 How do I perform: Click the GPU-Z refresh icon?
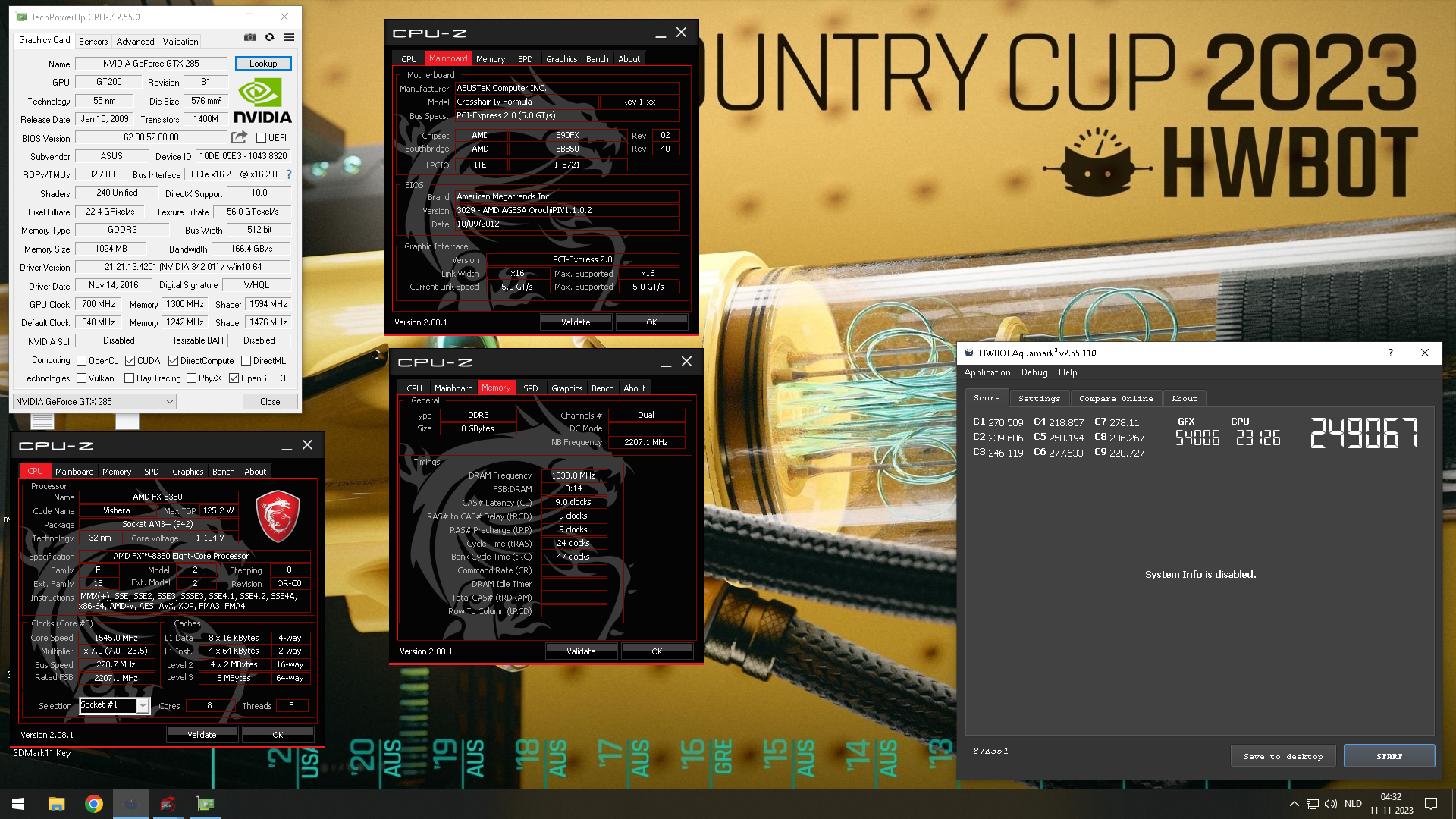coord(269,37)
